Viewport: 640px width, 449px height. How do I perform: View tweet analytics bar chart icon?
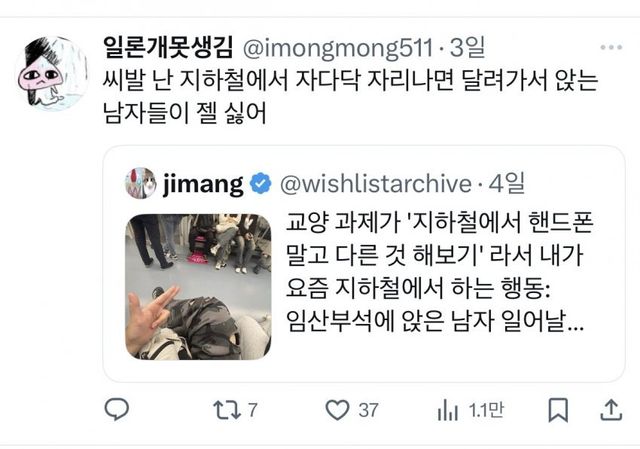click(448, 410)
